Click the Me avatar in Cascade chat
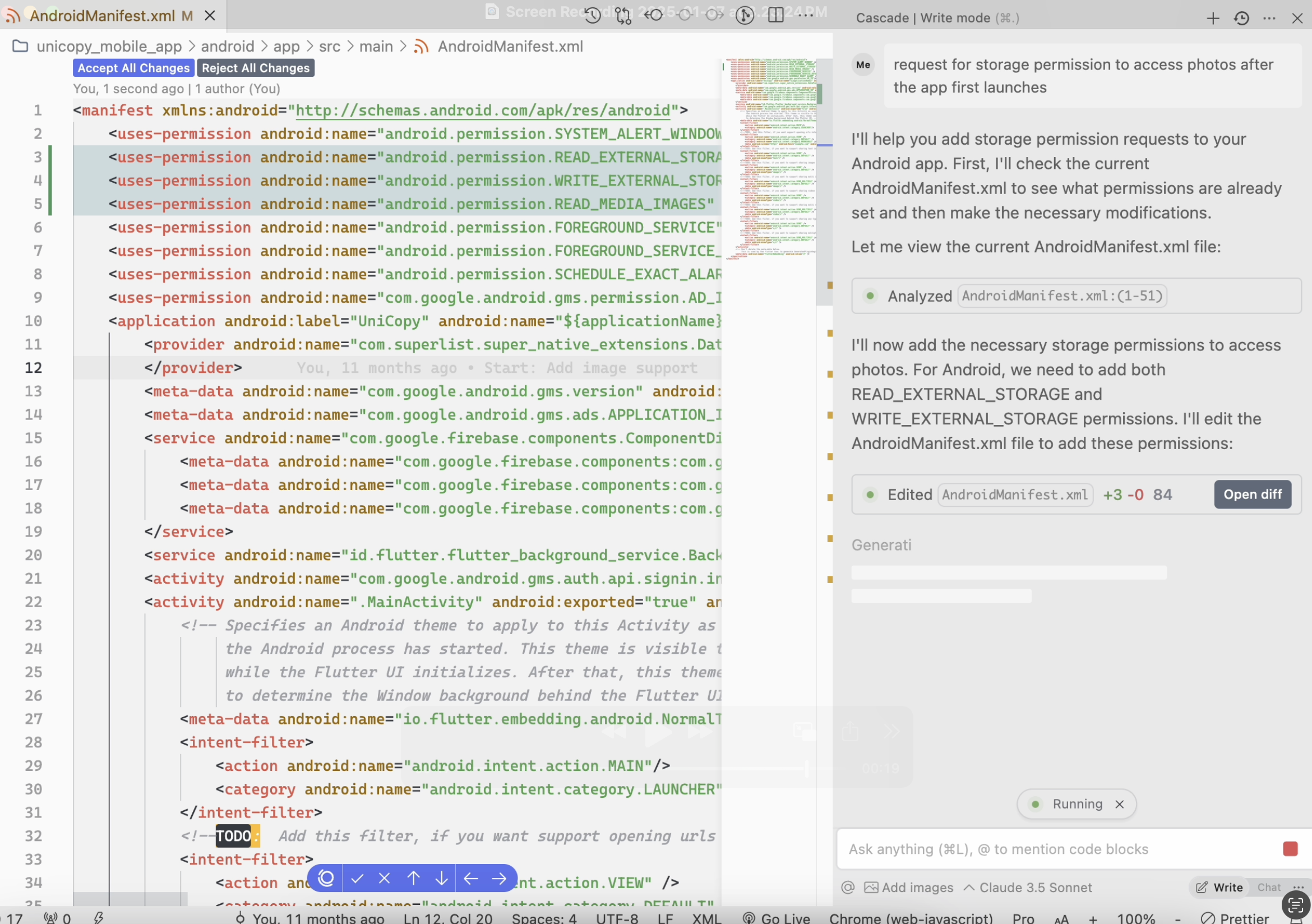 [863, 64]
